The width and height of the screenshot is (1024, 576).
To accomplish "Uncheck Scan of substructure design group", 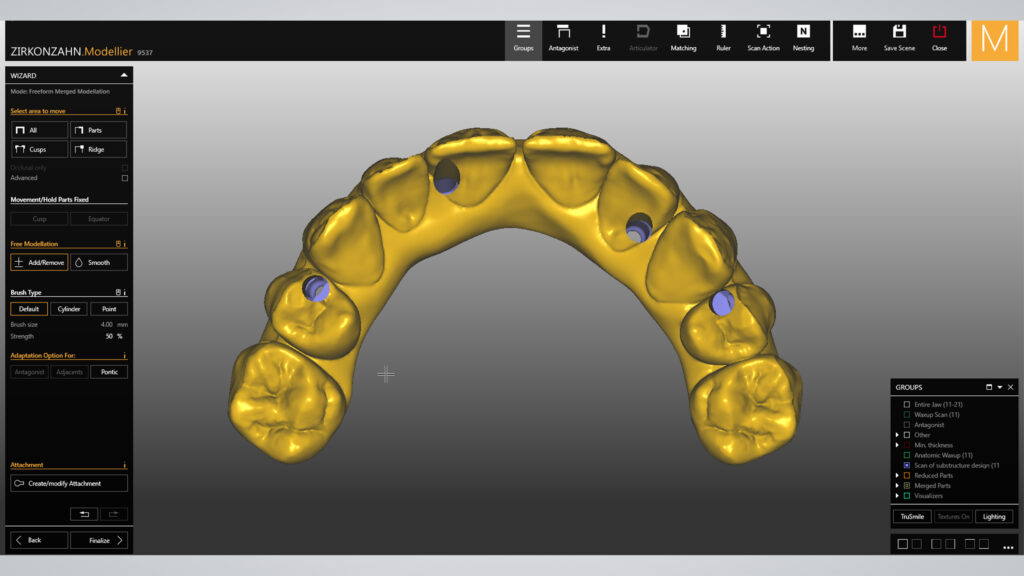I will click(907, 465).
